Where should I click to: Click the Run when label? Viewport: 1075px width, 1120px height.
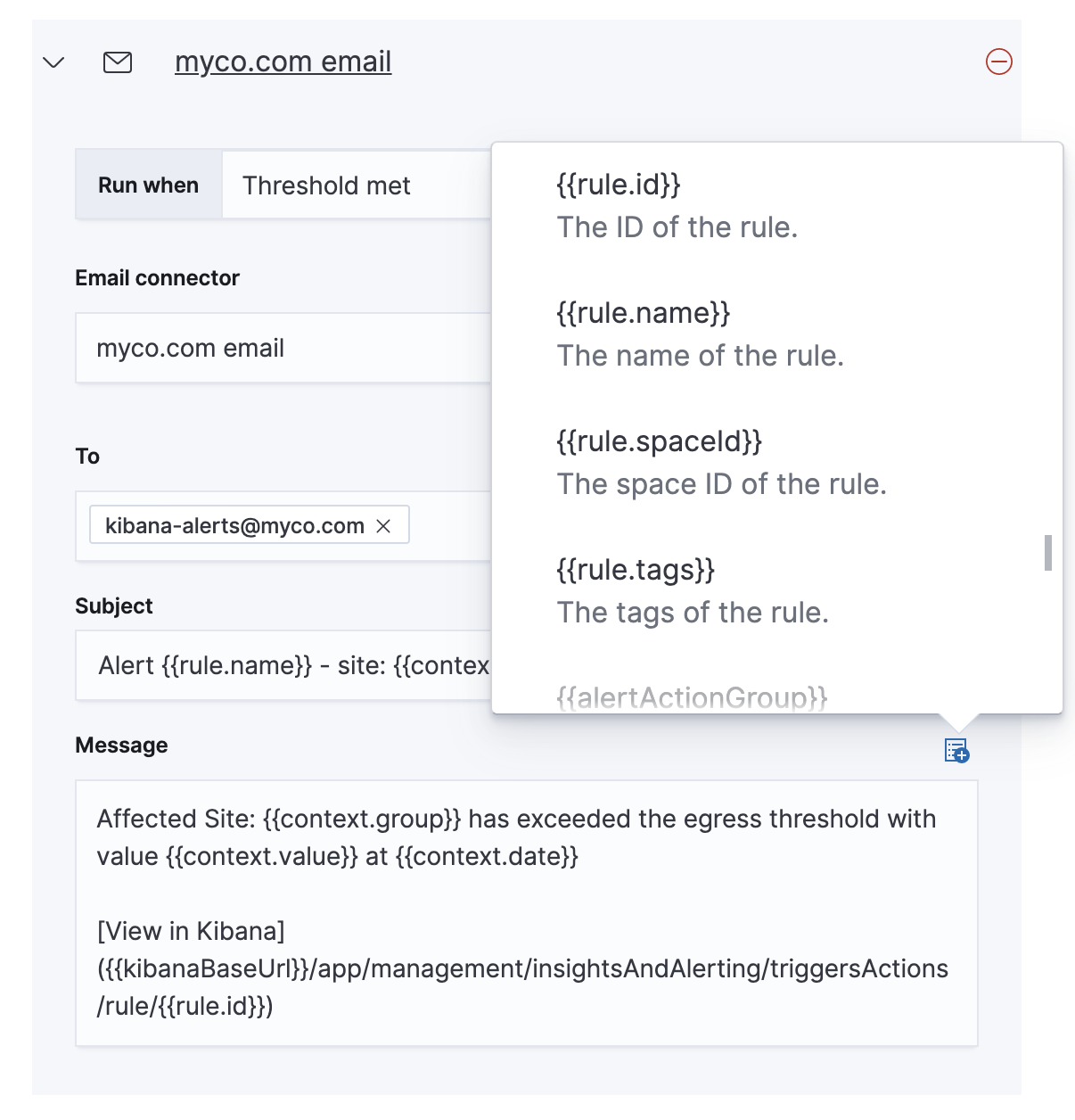[x=148, y=185]
